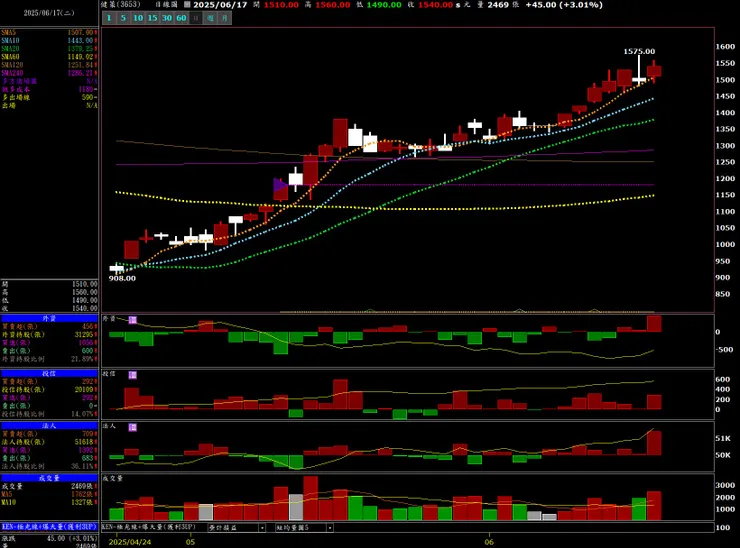Viewport: 740px width, 548px height.
Task: Click purple settings icon in 法人 sub-chart
Action: click(x=133, y=427)
